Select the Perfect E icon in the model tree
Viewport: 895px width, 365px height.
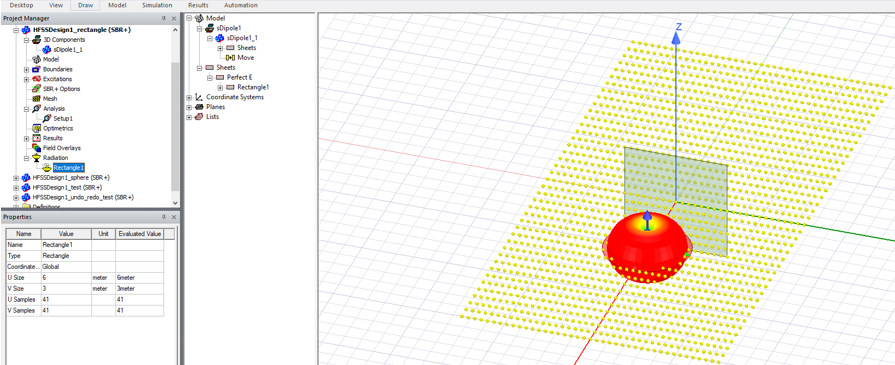pos(220,77)
